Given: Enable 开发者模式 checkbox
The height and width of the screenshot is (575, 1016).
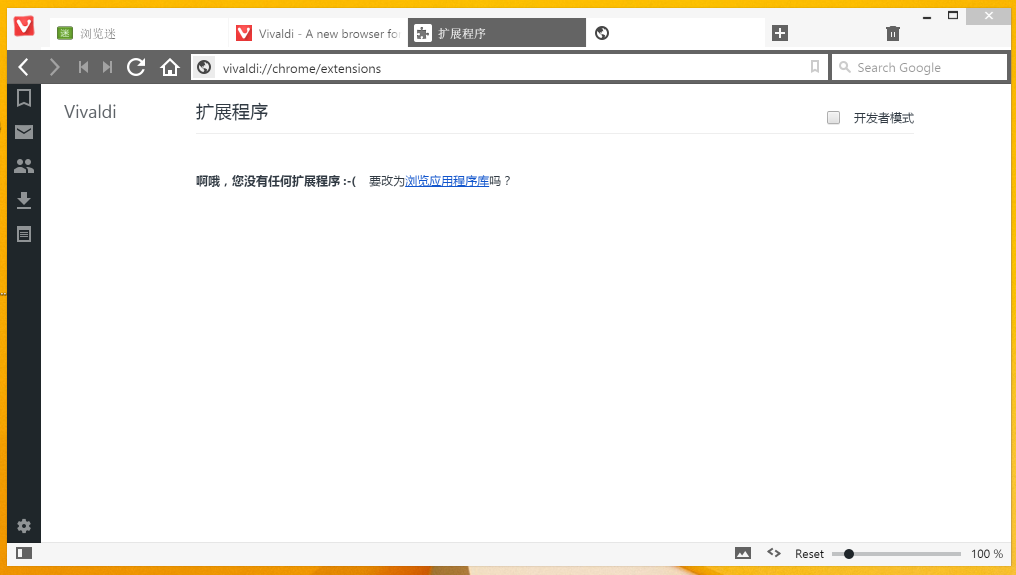Looking at the screenshot, I should (833, 117).
